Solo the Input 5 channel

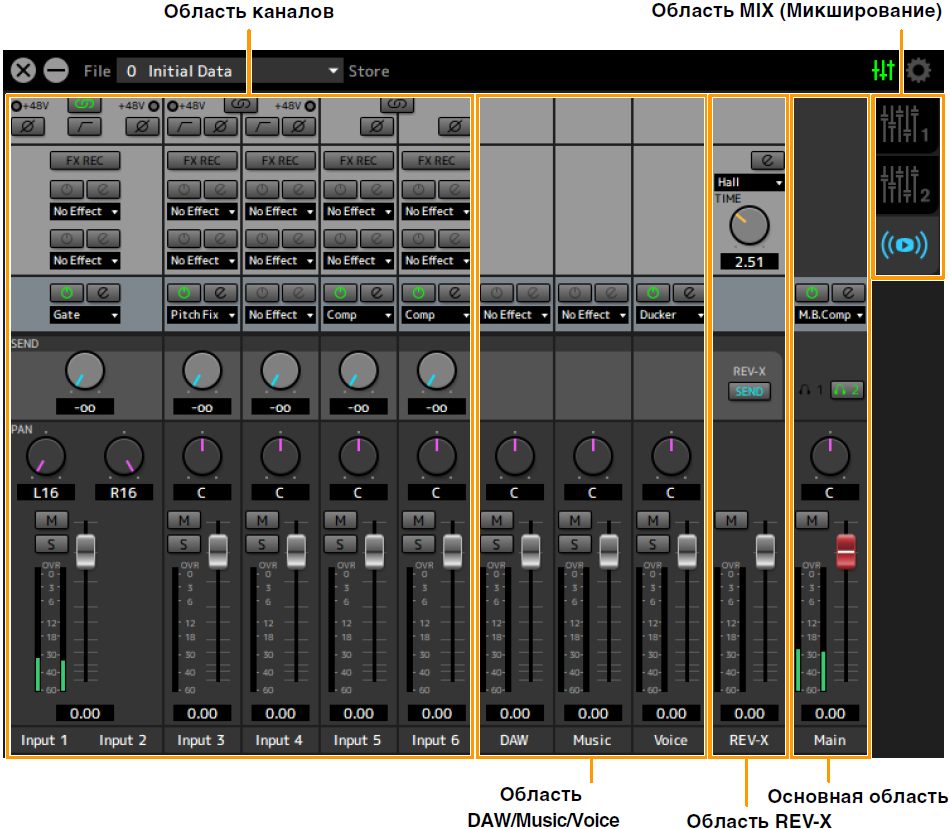[340, 544]
